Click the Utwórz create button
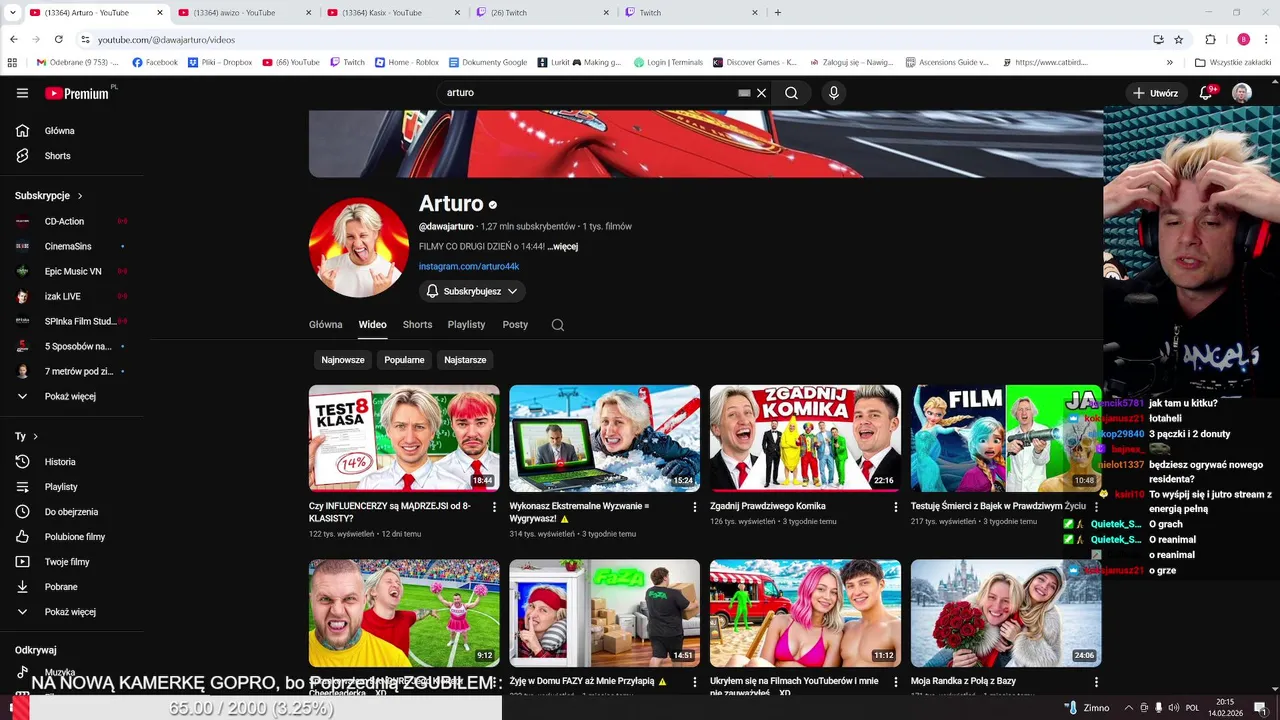The width and height of the screenshot is (1280, 720). (1155, 93)
